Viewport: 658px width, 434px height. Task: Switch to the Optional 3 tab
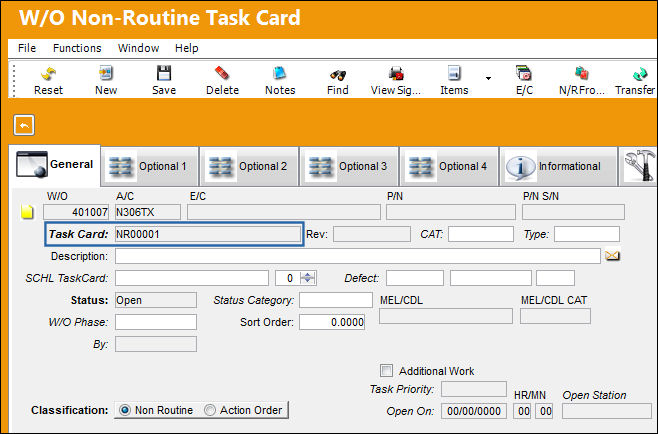[349, 166]
